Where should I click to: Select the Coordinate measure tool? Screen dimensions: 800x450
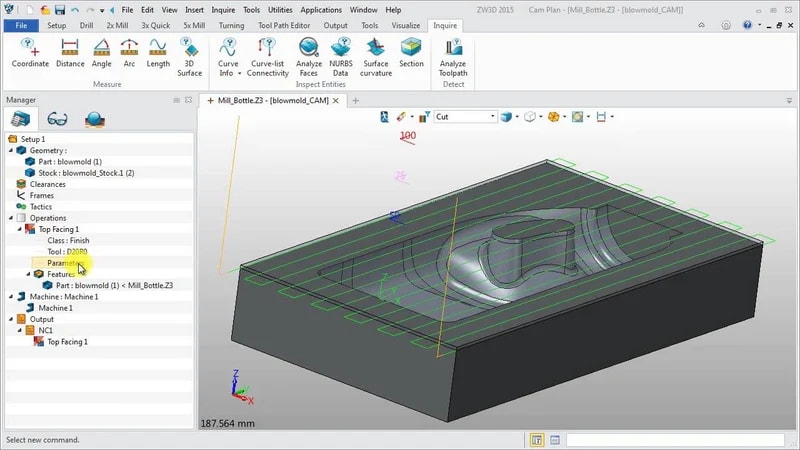click(31, 53)
